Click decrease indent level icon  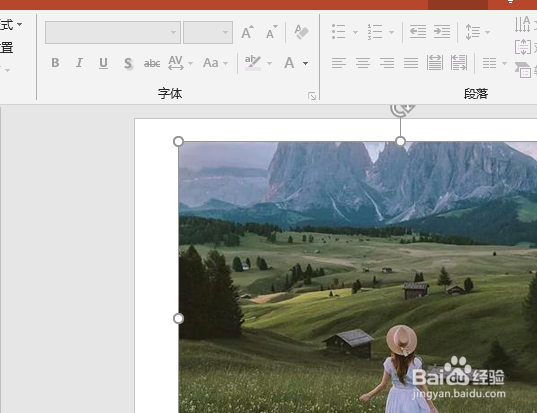(x=418, y=32)
